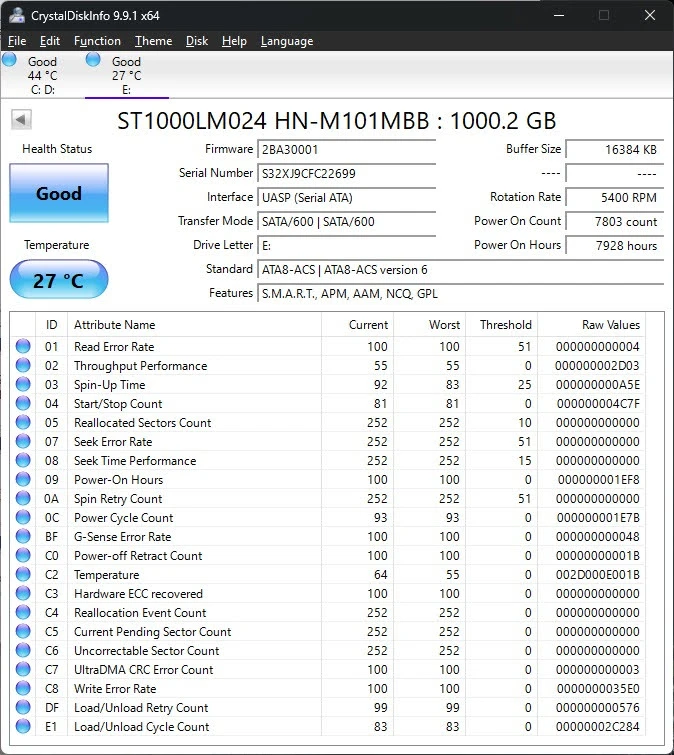This screenshot has height=755, width=674.
Task: Open the Theme menu
Action: point(154,41)
